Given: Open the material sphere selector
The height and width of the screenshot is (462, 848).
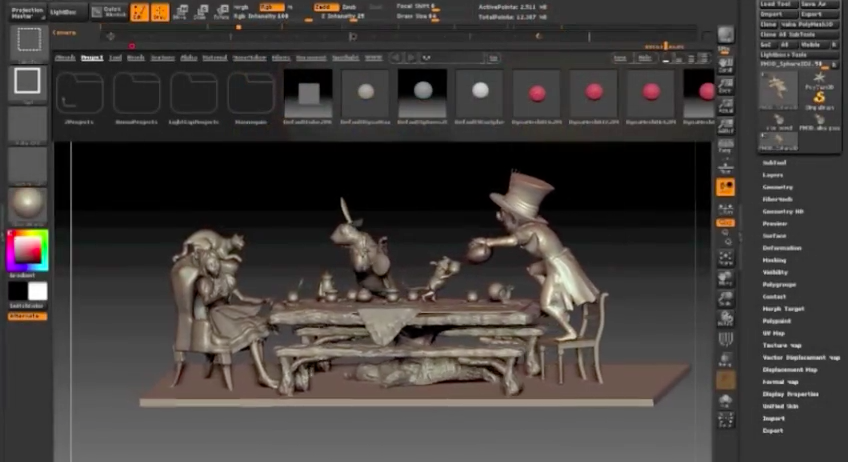Looking at the screenshot, I should point(28,205).
